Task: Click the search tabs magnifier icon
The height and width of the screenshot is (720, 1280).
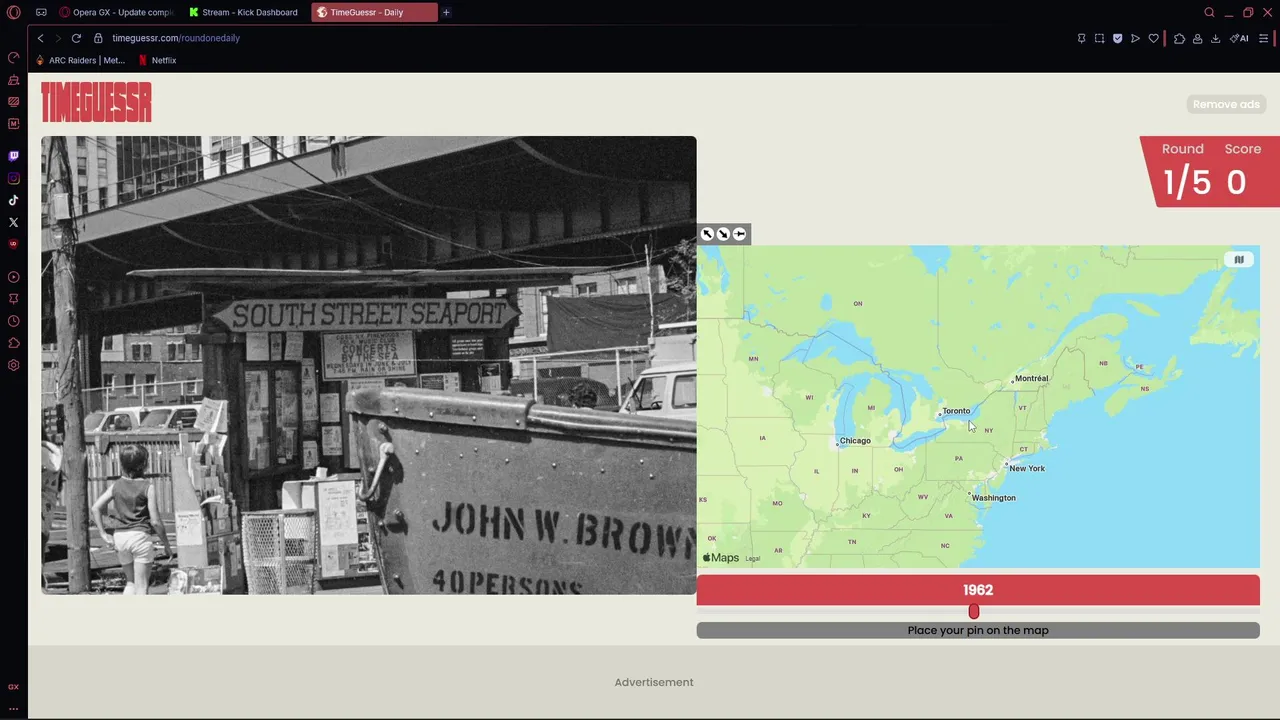Action: tap(1209, 12)
